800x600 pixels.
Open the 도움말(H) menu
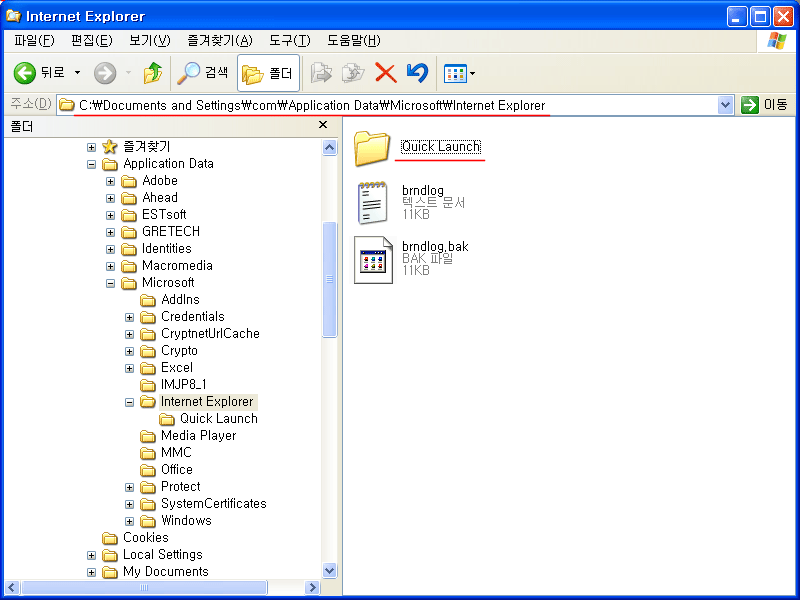point(354,41)
